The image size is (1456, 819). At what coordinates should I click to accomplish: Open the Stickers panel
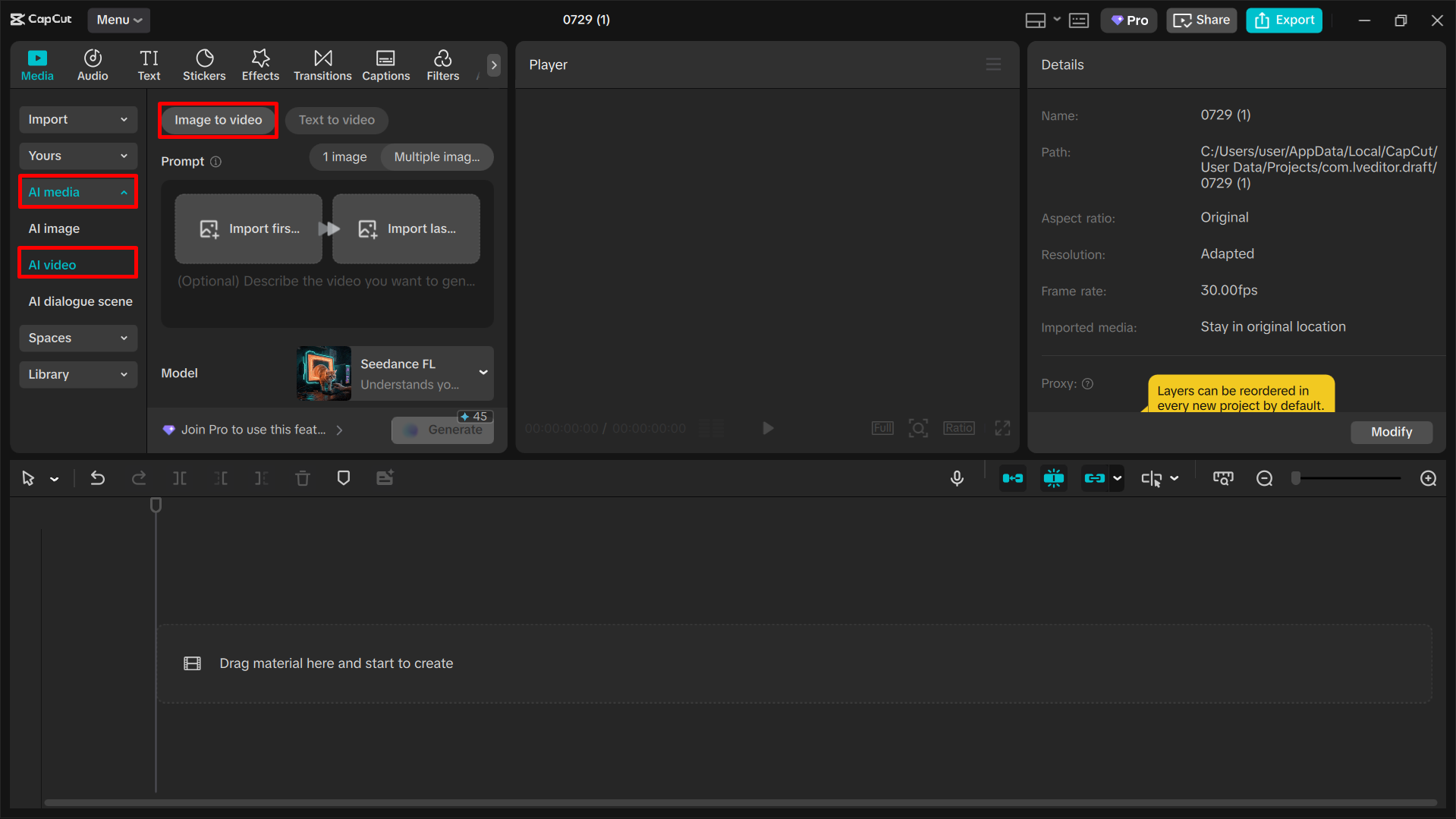[203, 65]
